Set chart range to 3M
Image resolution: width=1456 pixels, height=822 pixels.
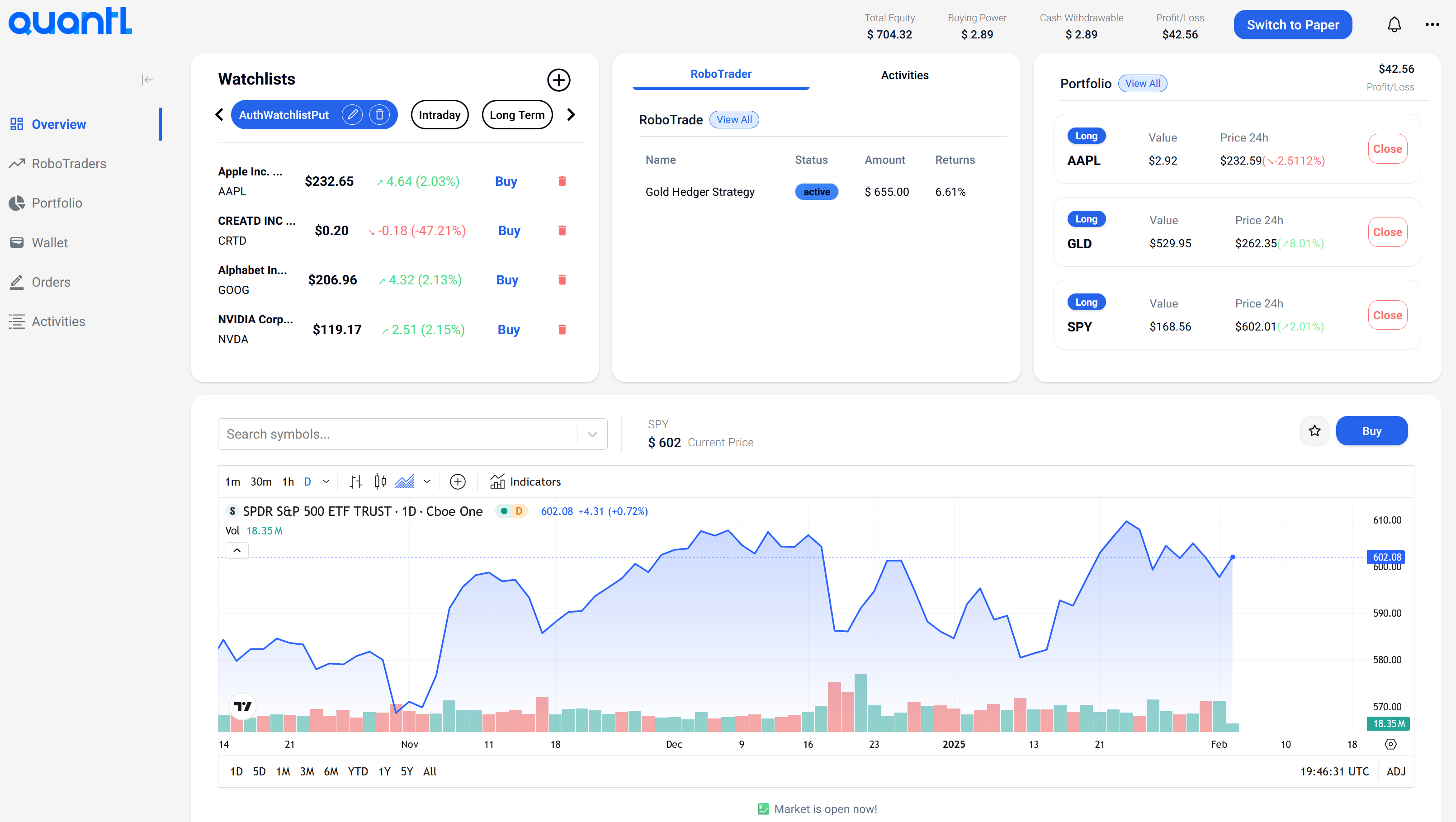tap(307, 771)
